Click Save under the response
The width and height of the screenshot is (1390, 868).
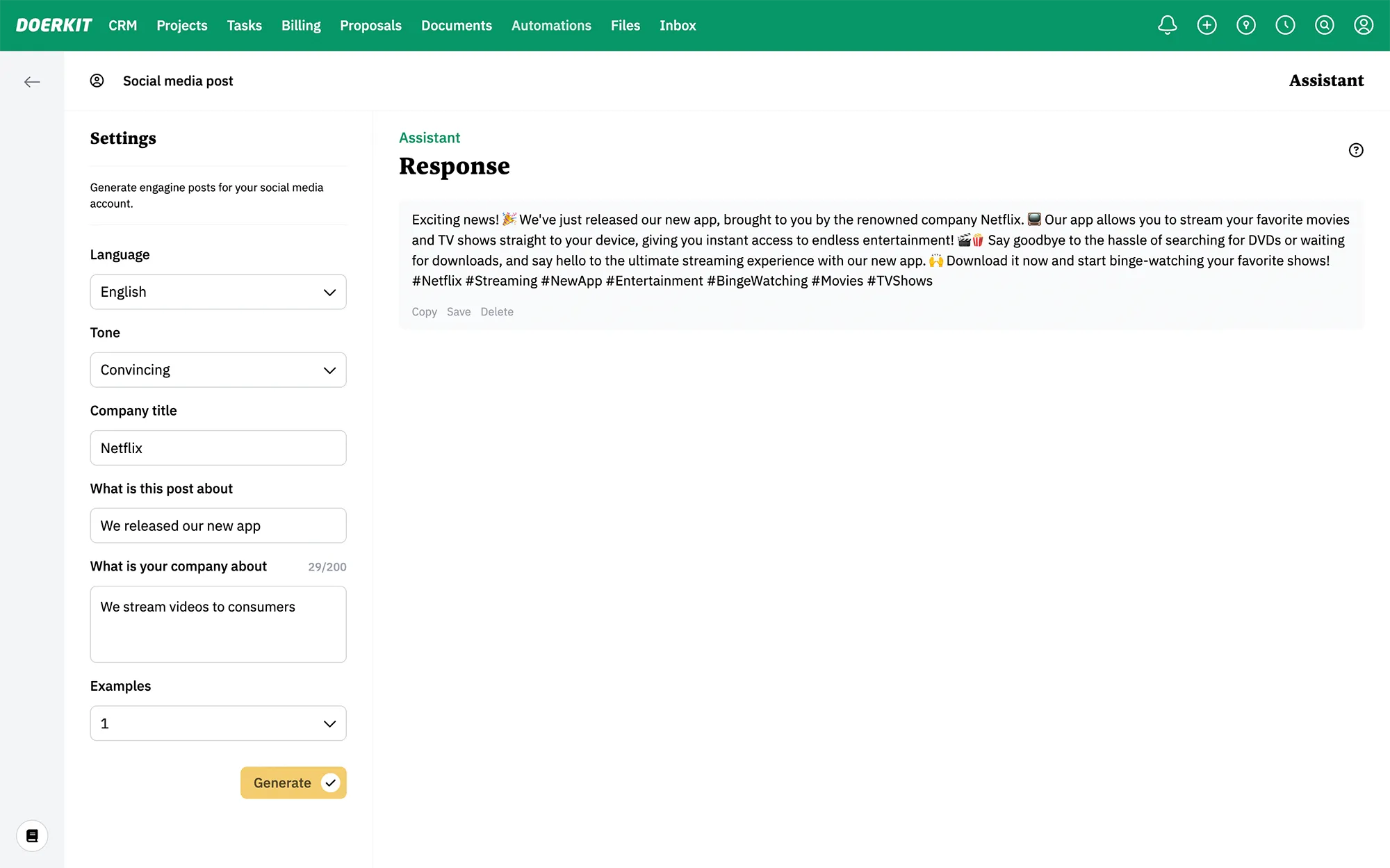458,312
